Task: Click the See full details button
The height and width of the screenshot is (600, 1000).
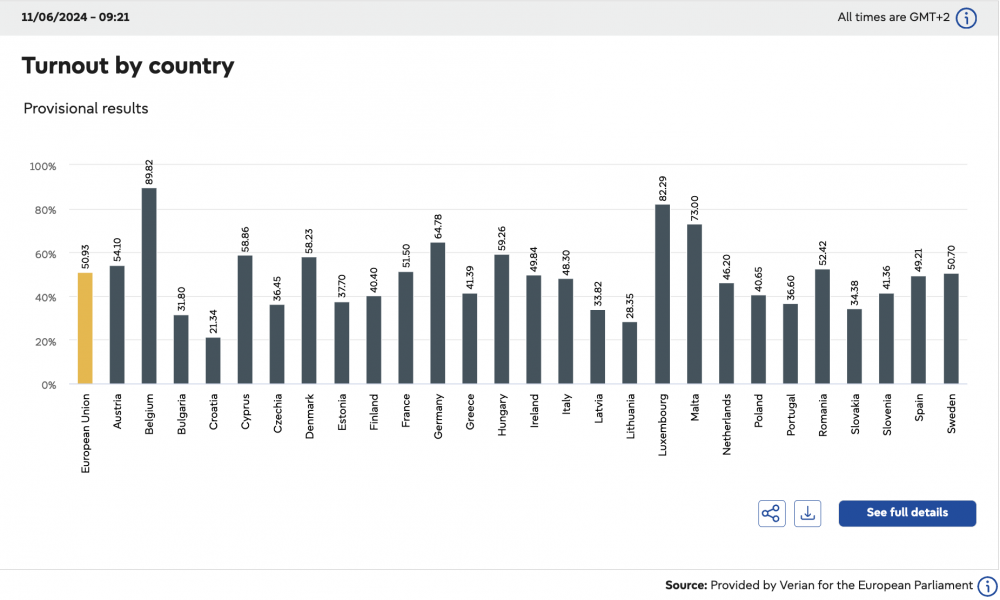Action: coord(907,513)
